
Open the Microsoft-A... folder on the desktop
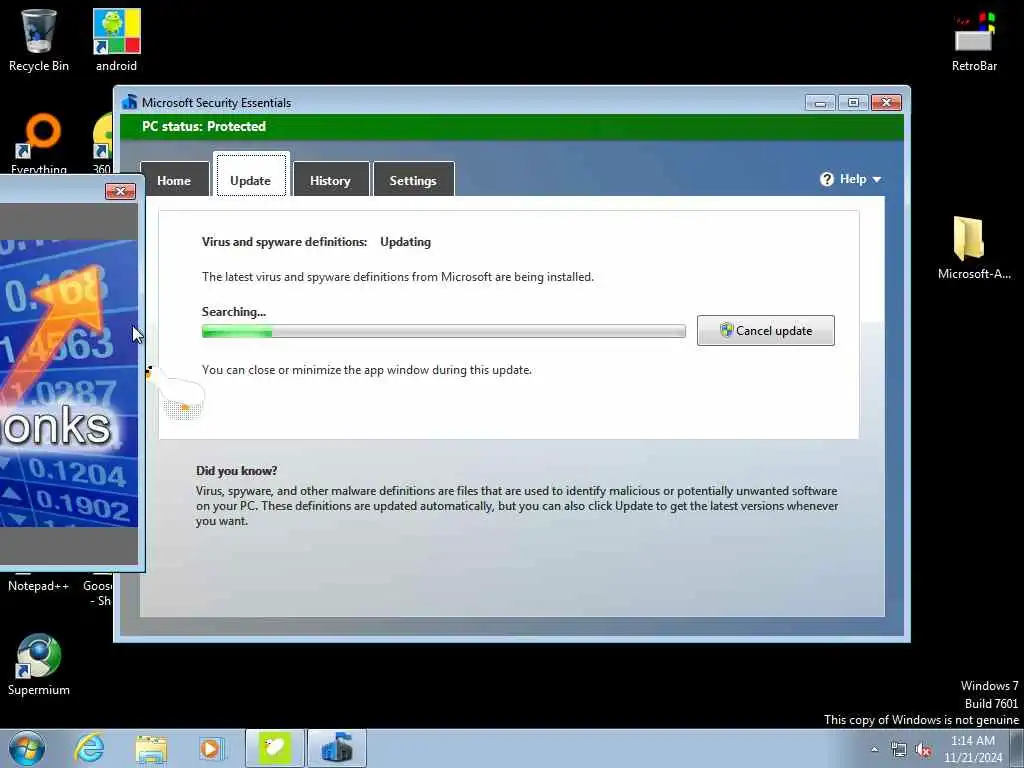coord(974,248)
